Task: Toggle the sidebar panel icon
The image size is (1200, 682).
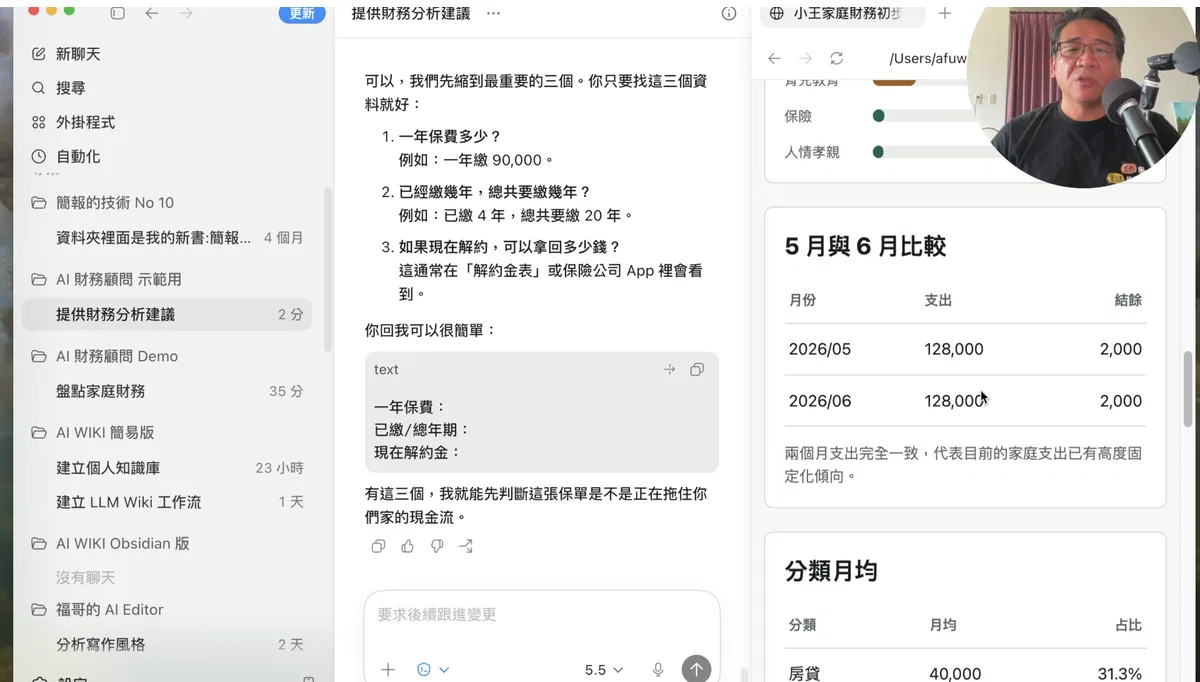Action: coord(118,13)
